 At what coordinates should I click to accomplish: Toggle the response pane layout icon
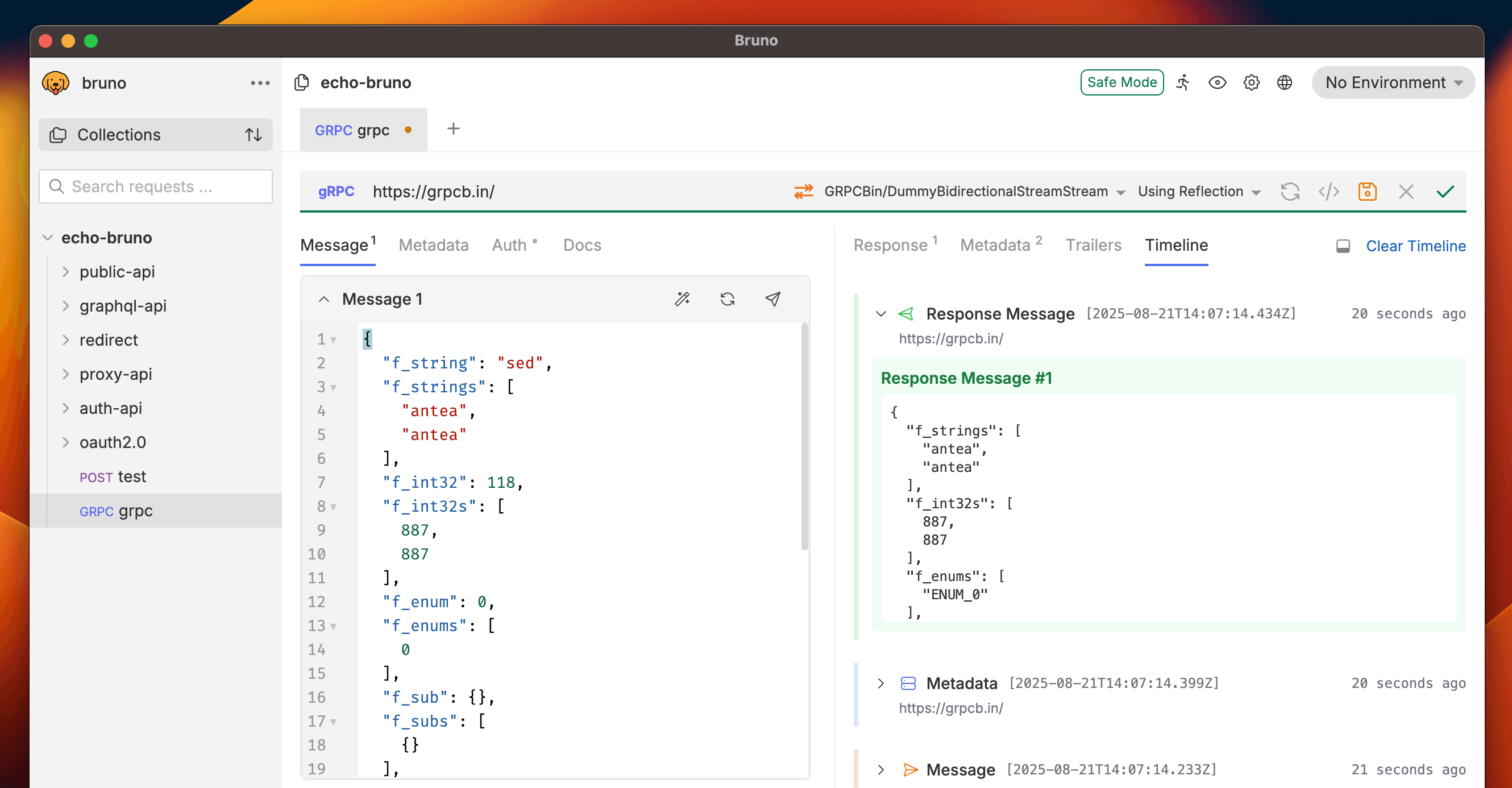pos(1343,246)
